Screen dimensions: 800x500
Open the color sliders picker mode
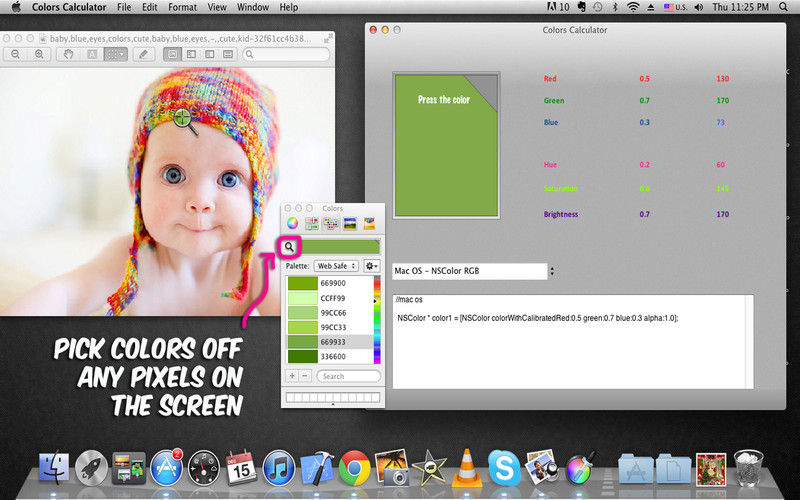tap(311, 223)
